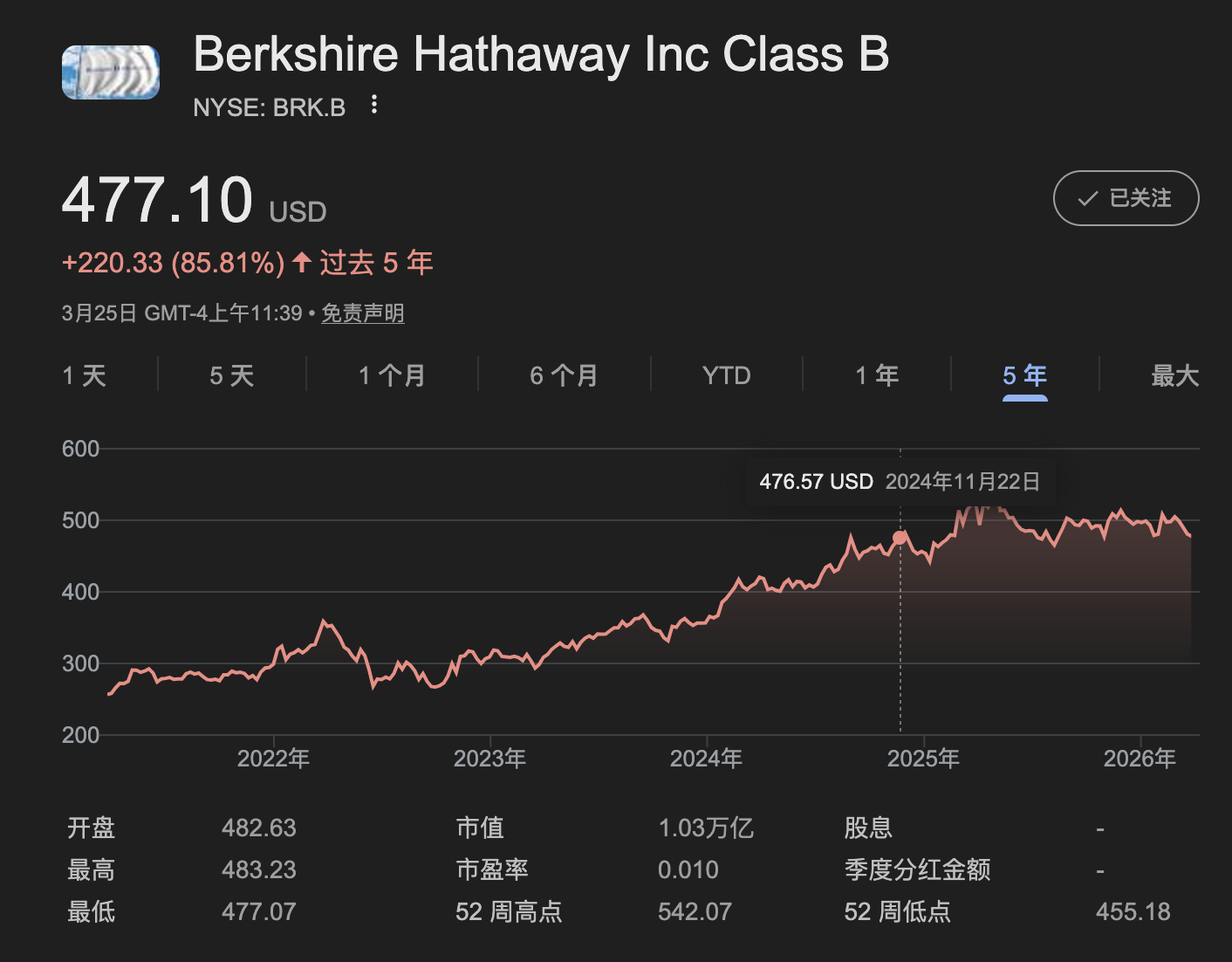Click the highlighted chart data point marker
This screenshot has width=1232, height=962.
pyautogui.click(x=900, y=538)
